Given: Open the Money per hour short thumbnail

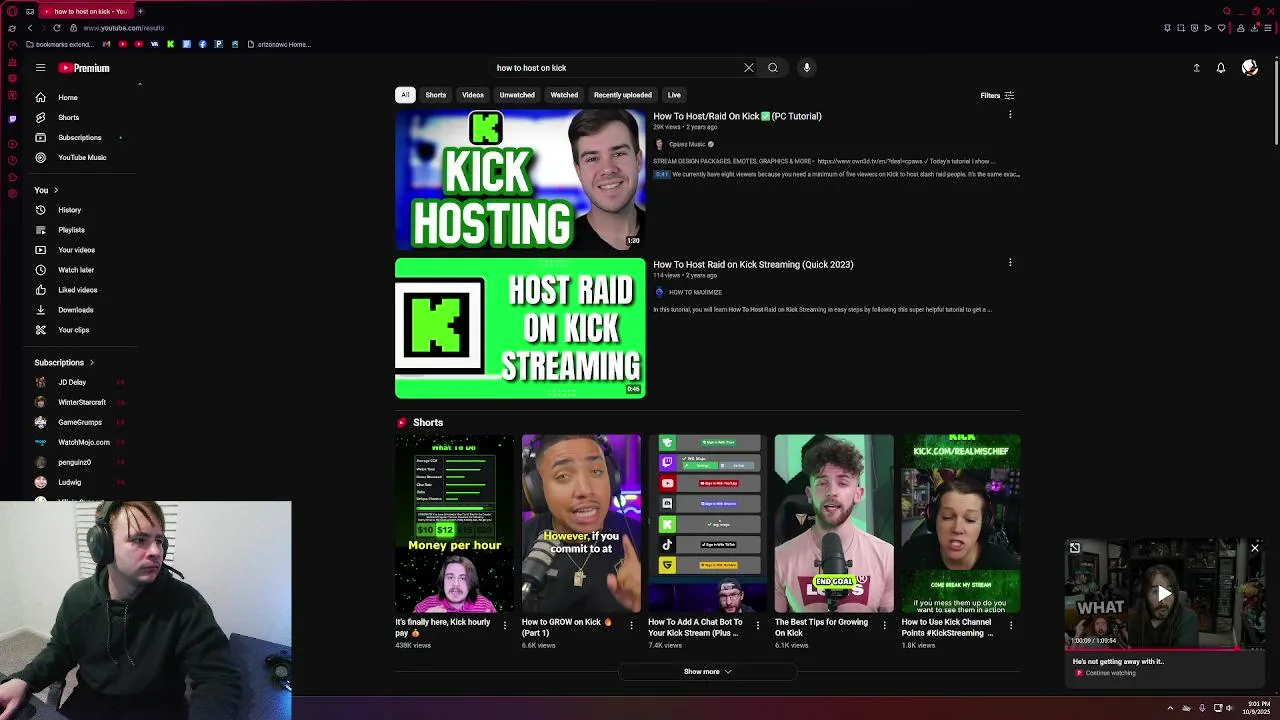Looking at the screenshot, I should pos(455,523).
